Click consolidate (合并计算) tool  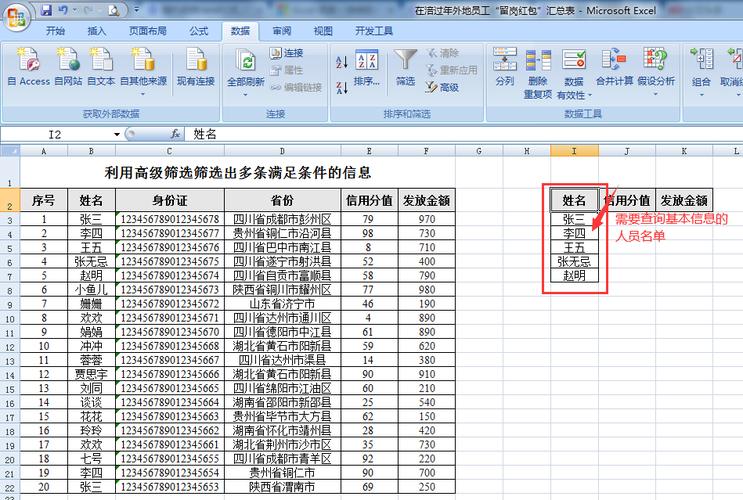614,67
